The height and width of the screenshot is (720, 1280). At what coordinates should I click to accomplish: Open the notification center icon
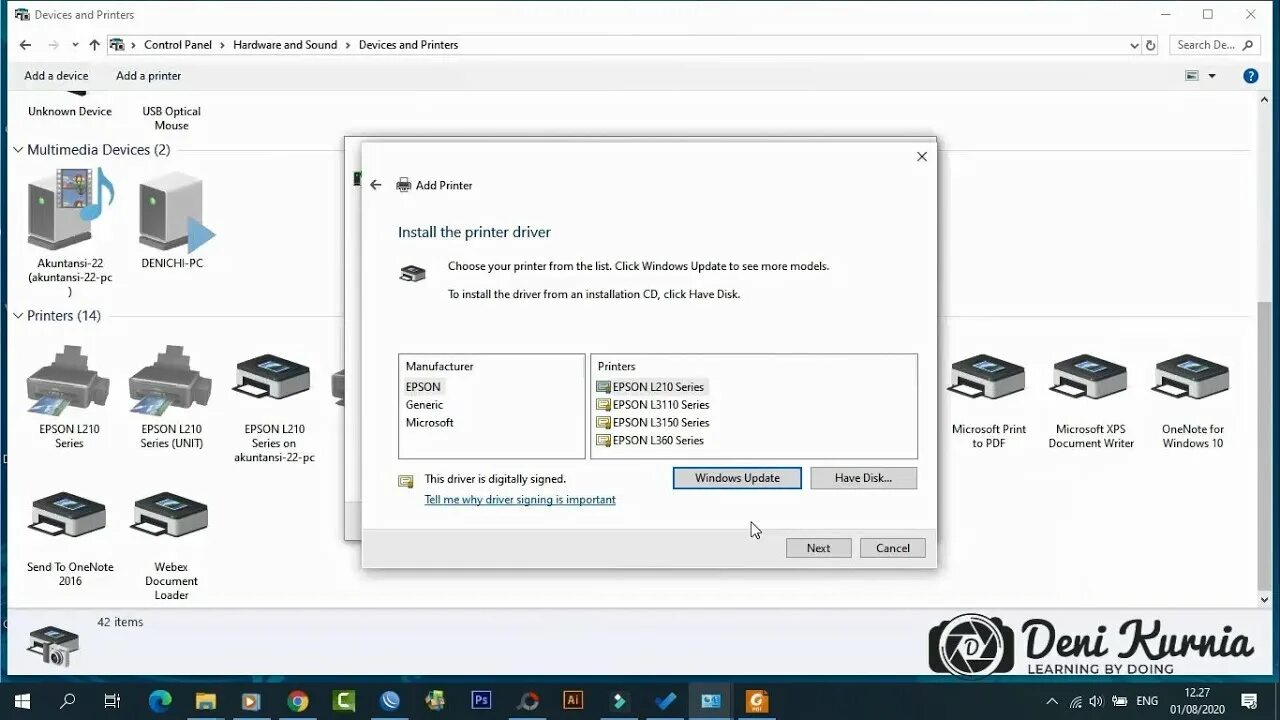[1249, 701]
